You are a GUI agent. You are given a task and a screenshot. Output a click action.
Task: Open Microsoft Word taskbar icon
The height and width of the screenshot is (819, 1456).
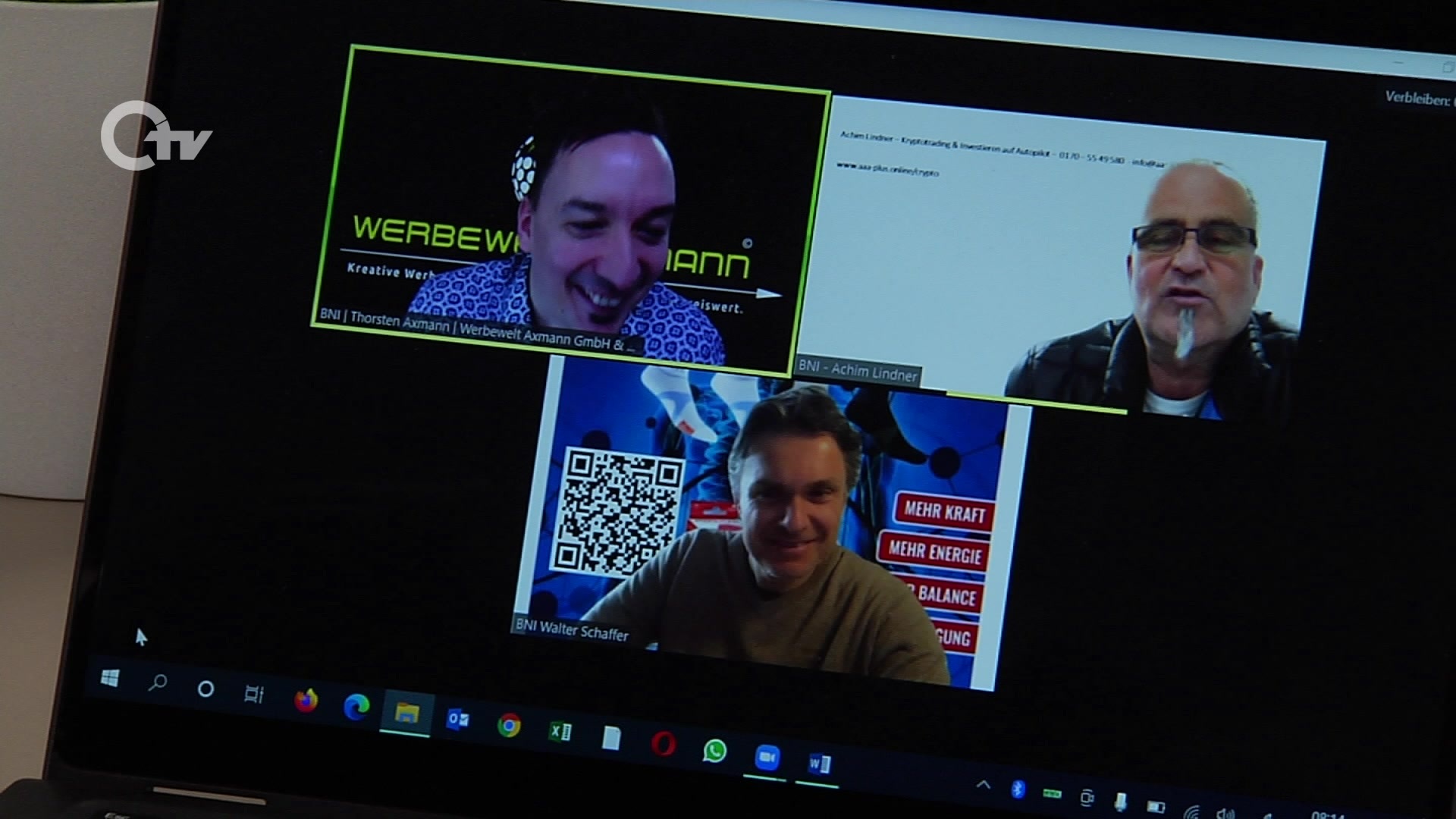pos(819,764)
